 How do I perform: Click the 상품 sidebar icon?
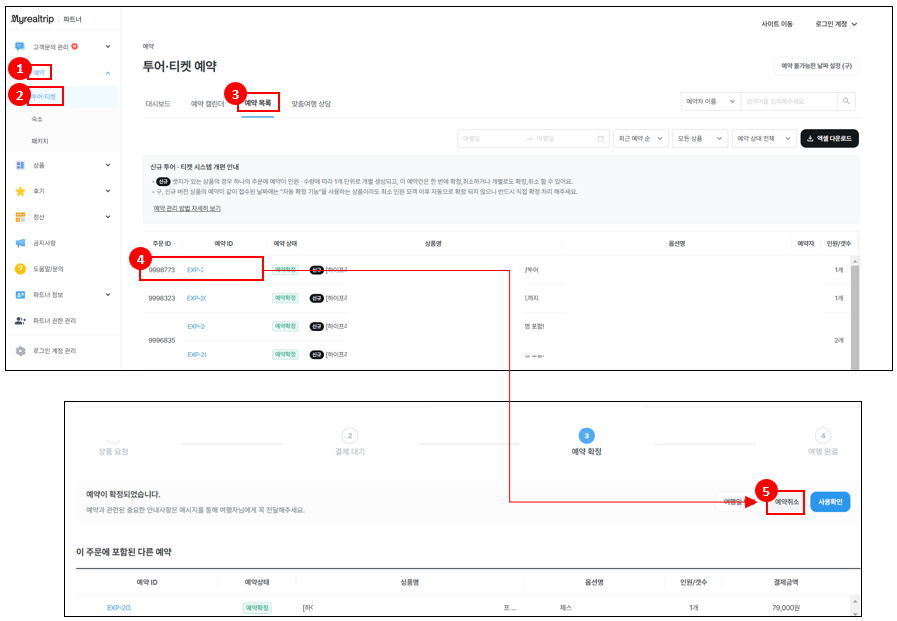[20, 165]
